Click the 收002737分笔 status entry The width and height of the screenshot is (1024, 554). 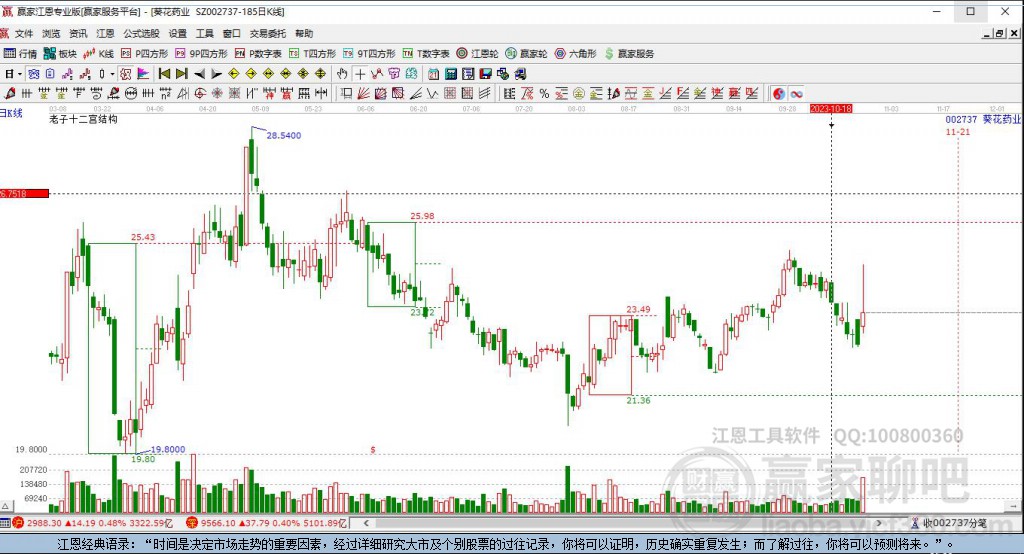[x=949, y=523]
